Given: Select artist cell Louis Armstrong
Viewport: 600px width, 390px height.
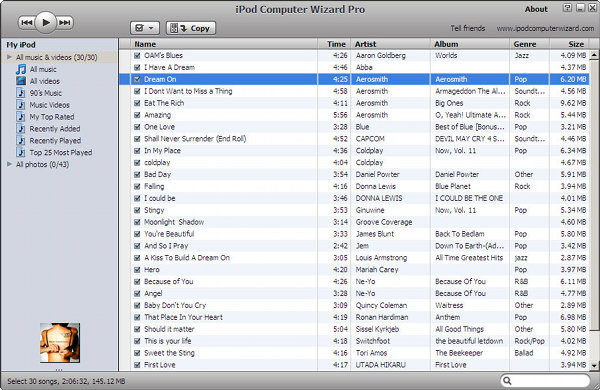Looking at the screenshot, I should coord(381,258).
